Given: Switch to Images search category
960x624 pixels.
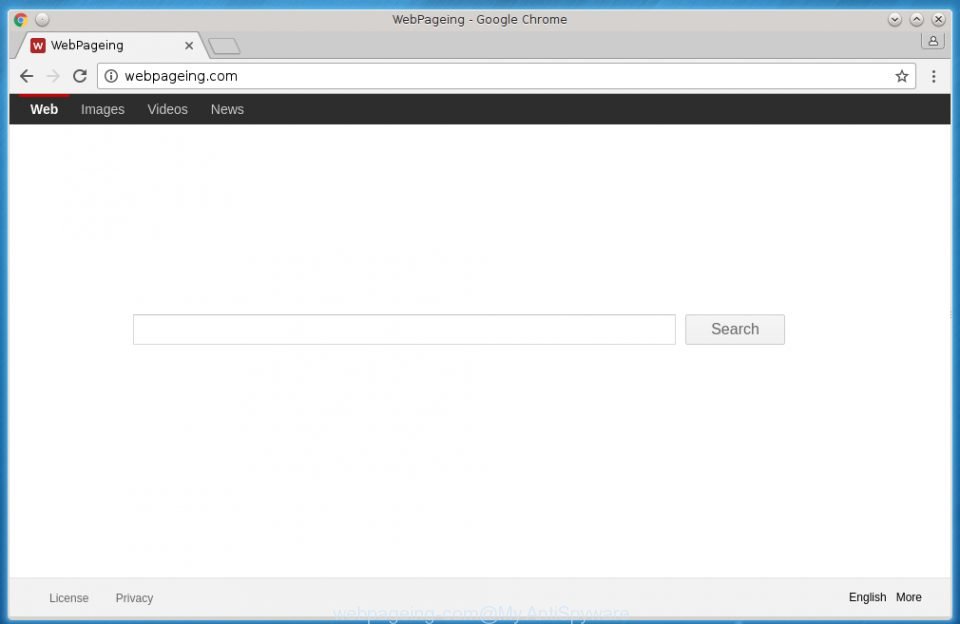Looking at the screenshot, I should pos(103,110).
